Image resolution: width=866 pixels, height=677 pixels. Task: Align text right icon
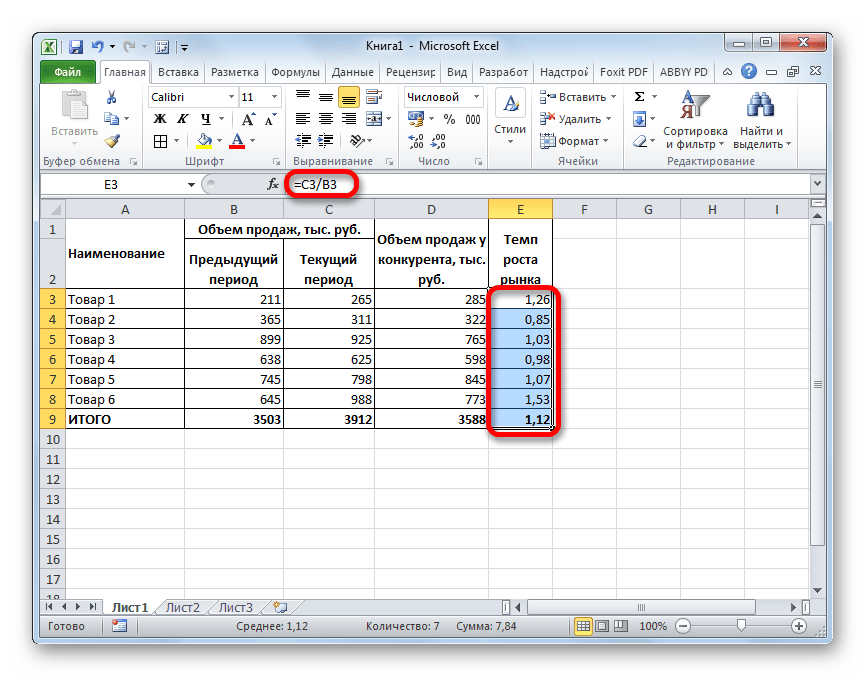coord(349,119)
